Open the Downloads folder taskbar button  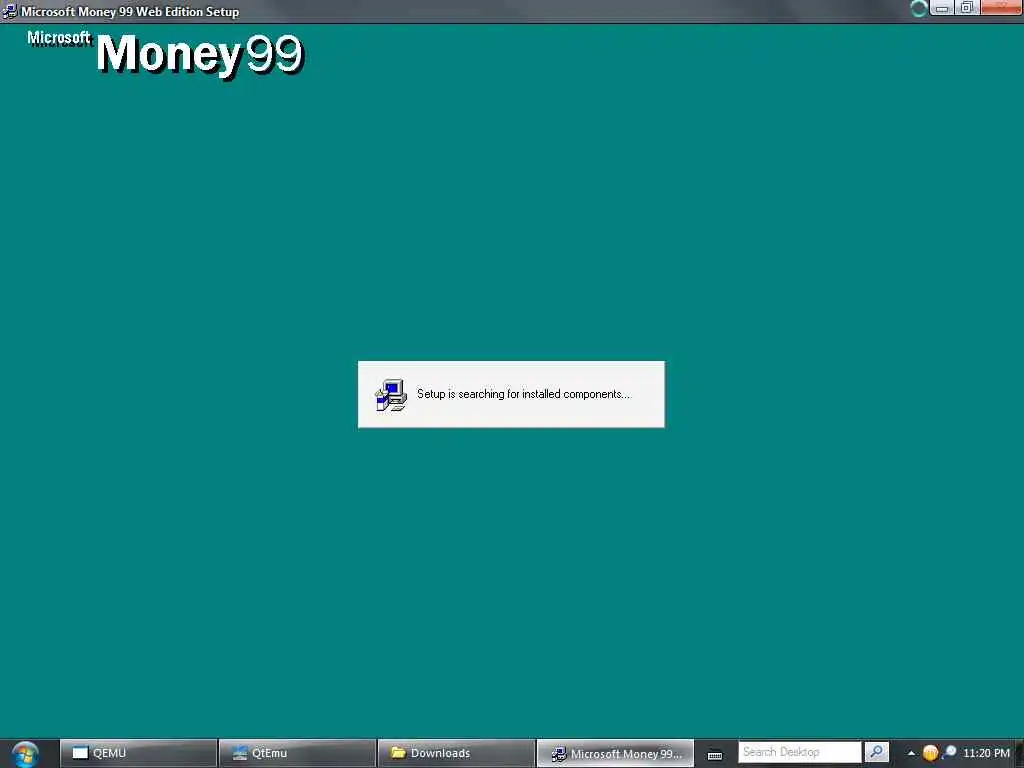coord(456,753)
